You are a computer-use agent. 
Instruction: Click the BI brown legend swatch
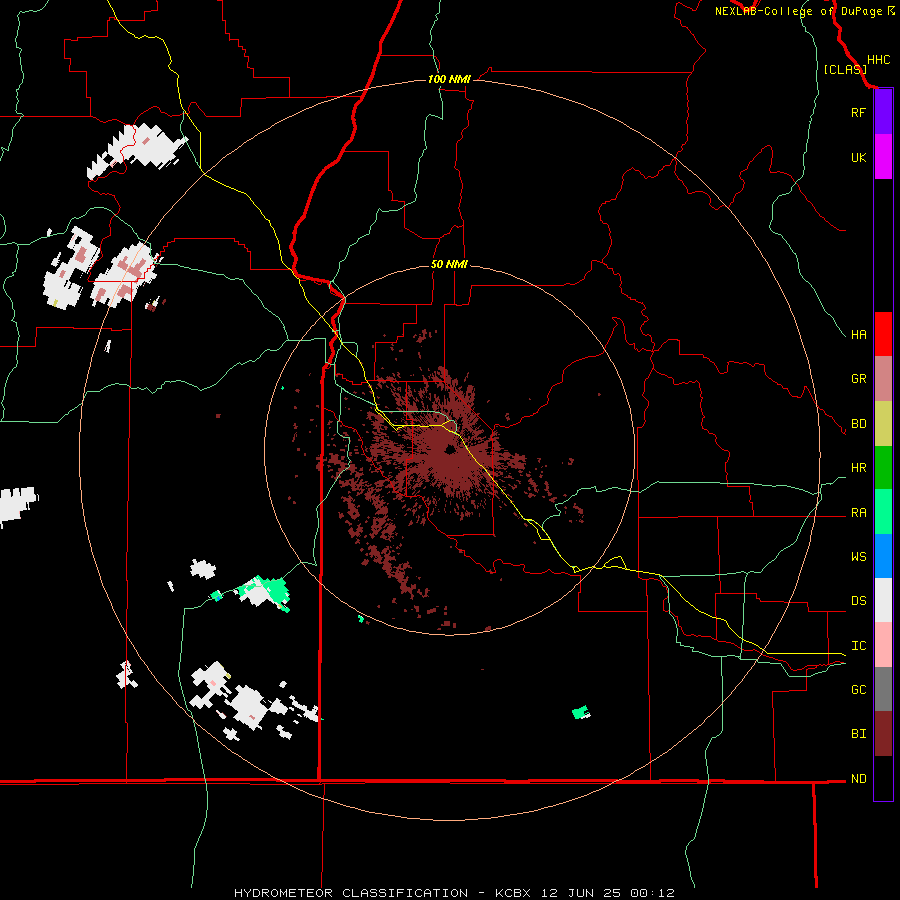click(883, 734)
